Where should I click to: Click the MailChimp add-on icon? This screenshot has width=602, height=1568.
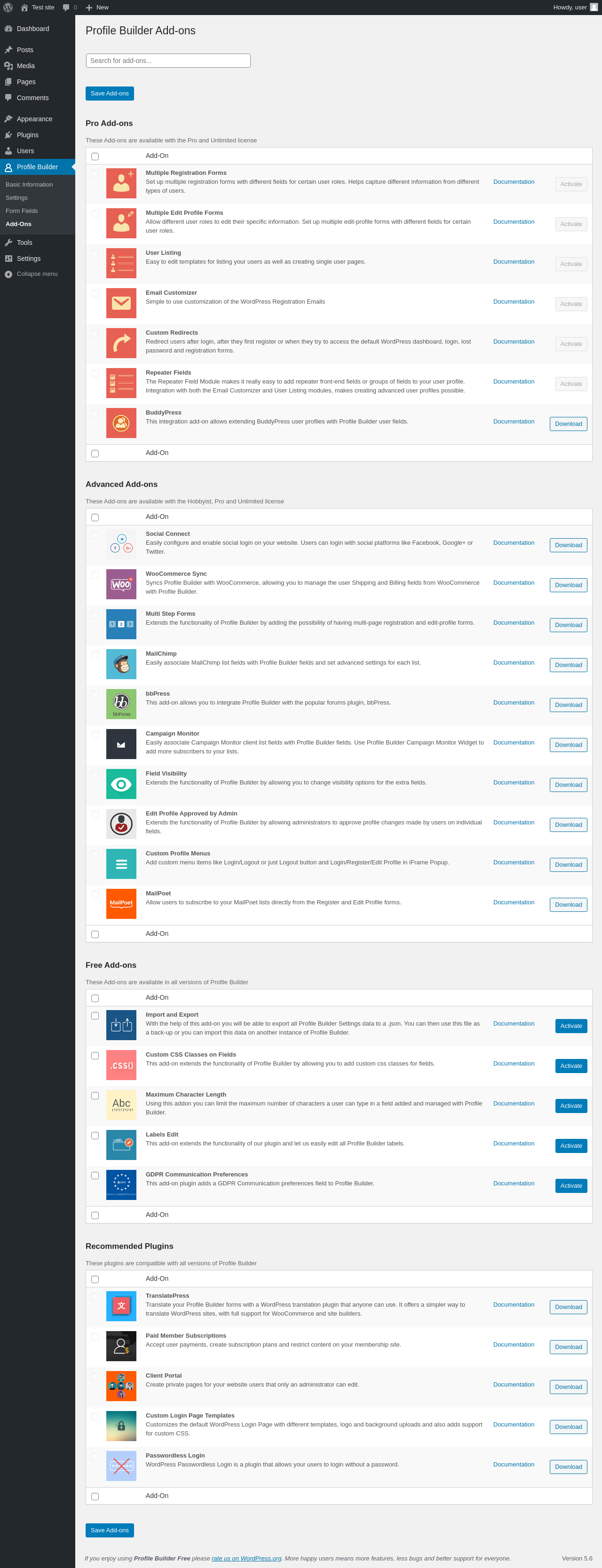pyautogui.click(x=121, y=664)
